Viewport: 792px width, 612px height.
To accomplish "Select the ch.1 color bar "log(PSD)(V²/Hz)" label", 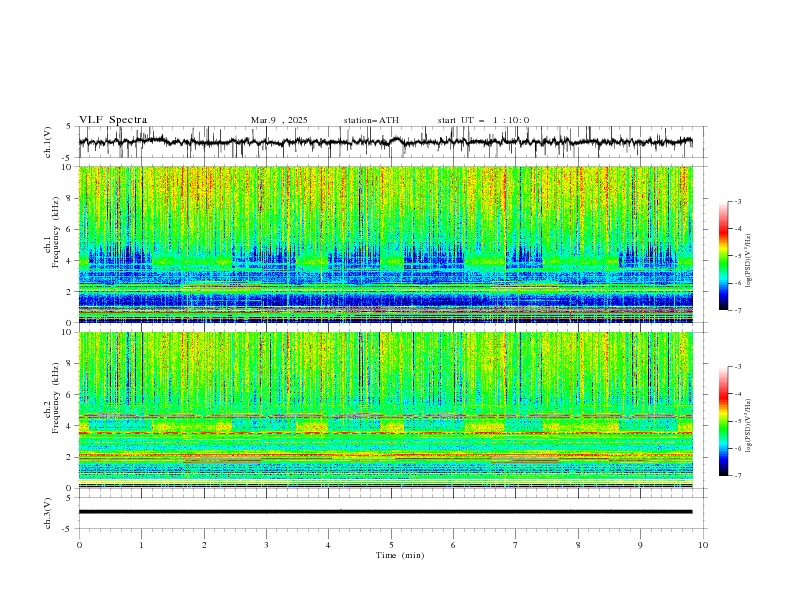I will pyautogui.click(x=748, y=261).
